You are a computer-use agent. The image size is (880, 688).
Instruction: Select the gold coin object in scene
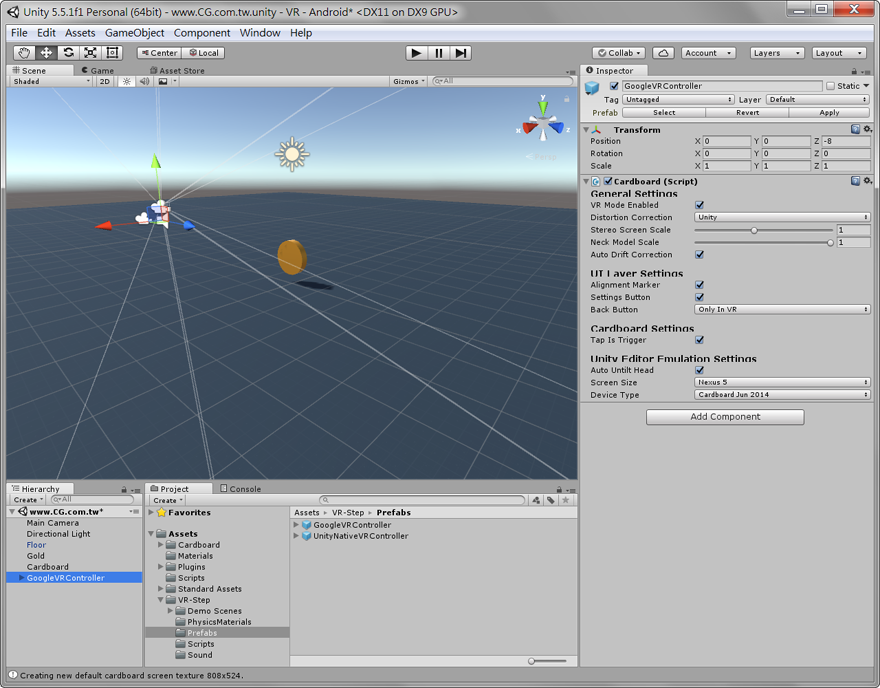pyautogui.click(x=292, y=257)
